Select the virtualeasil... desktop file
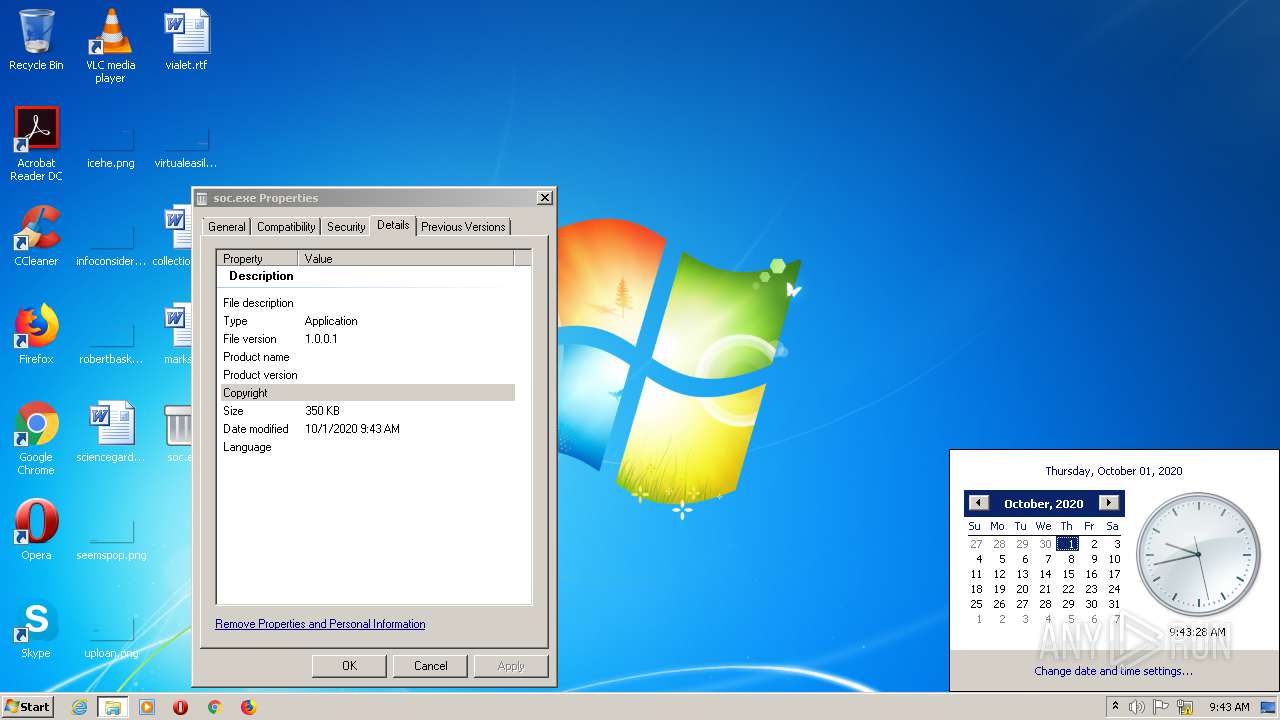Viewport: 1280px width, 720px height. pos(186,146)
